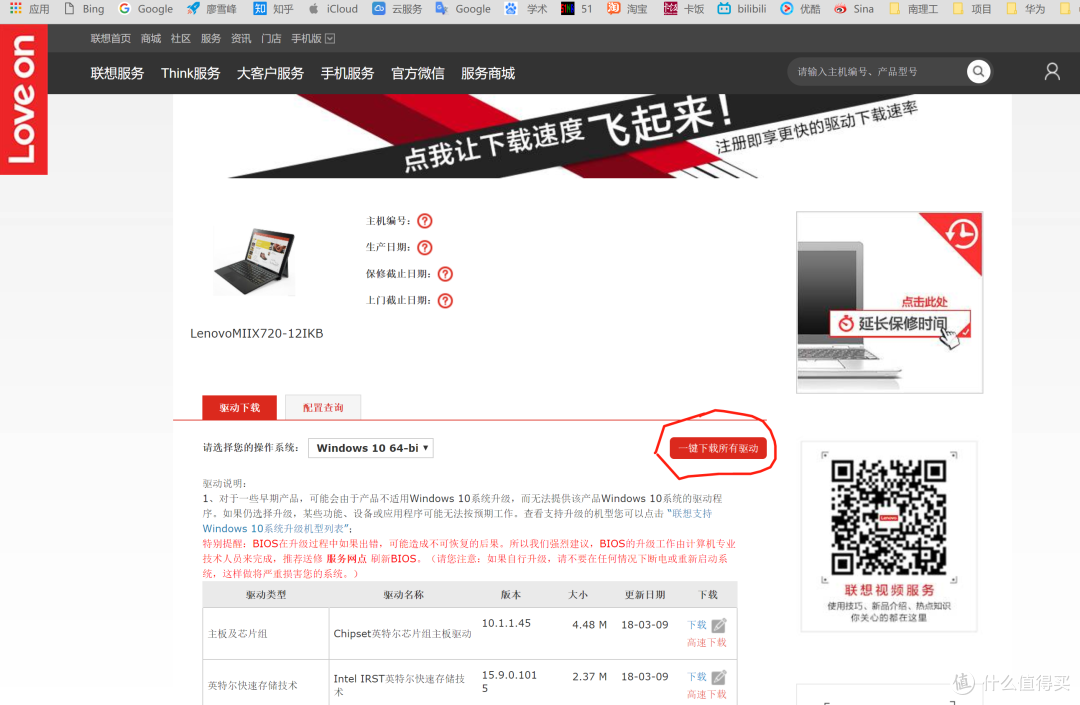Open the 淘宝 bookmark

[627, 9]
